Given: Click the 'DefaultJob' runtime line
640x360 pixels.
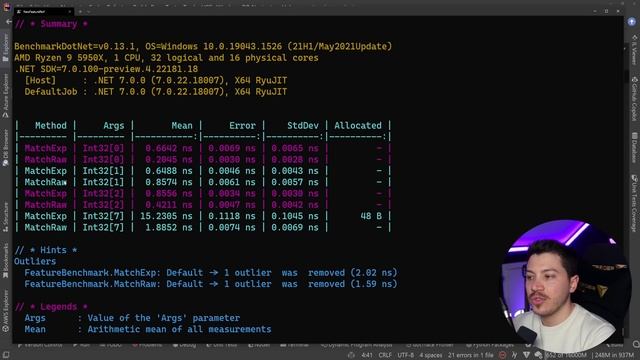Looking at the screenshot, I should click(156, 92).
